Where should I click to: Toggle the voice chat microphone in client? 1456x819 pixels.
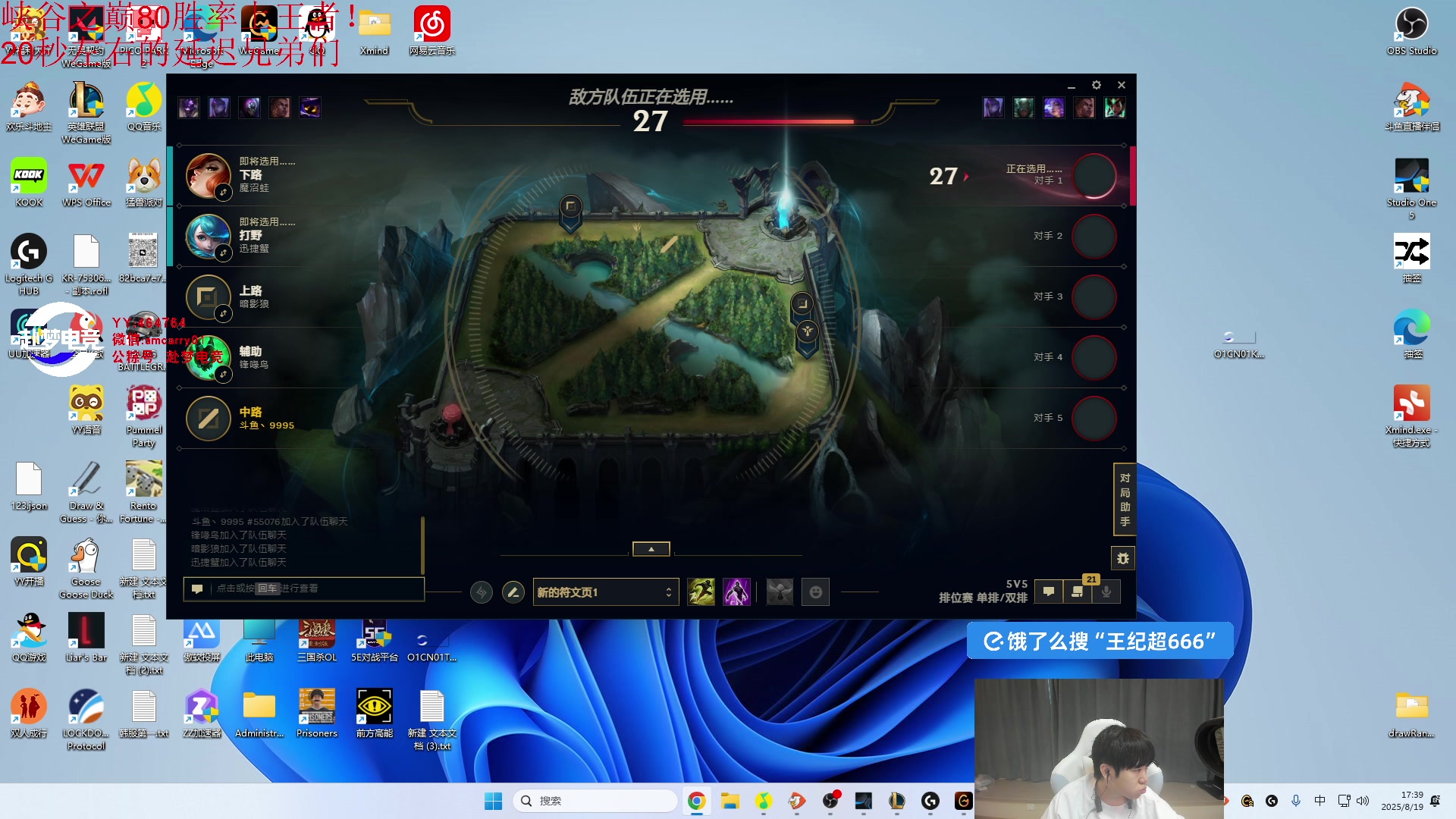(x=1106, y=592)
